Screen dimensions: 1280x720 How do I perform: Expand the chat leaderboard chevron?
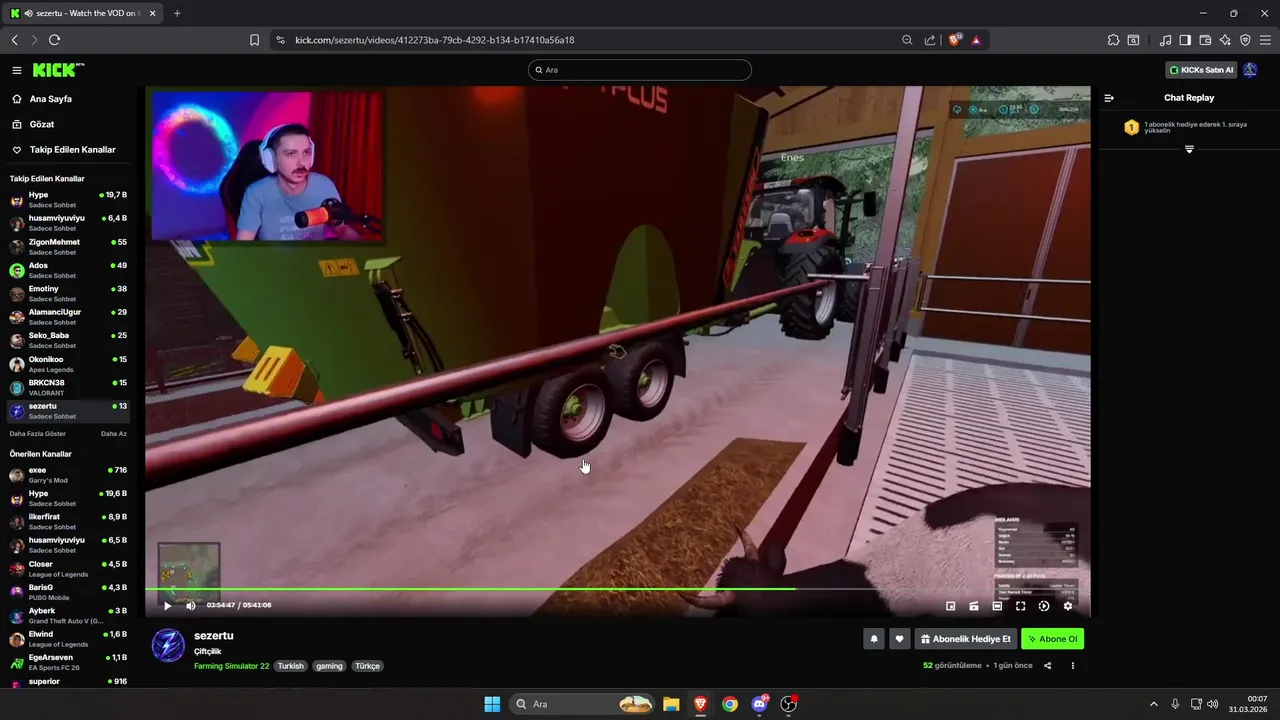point(1189,149)
